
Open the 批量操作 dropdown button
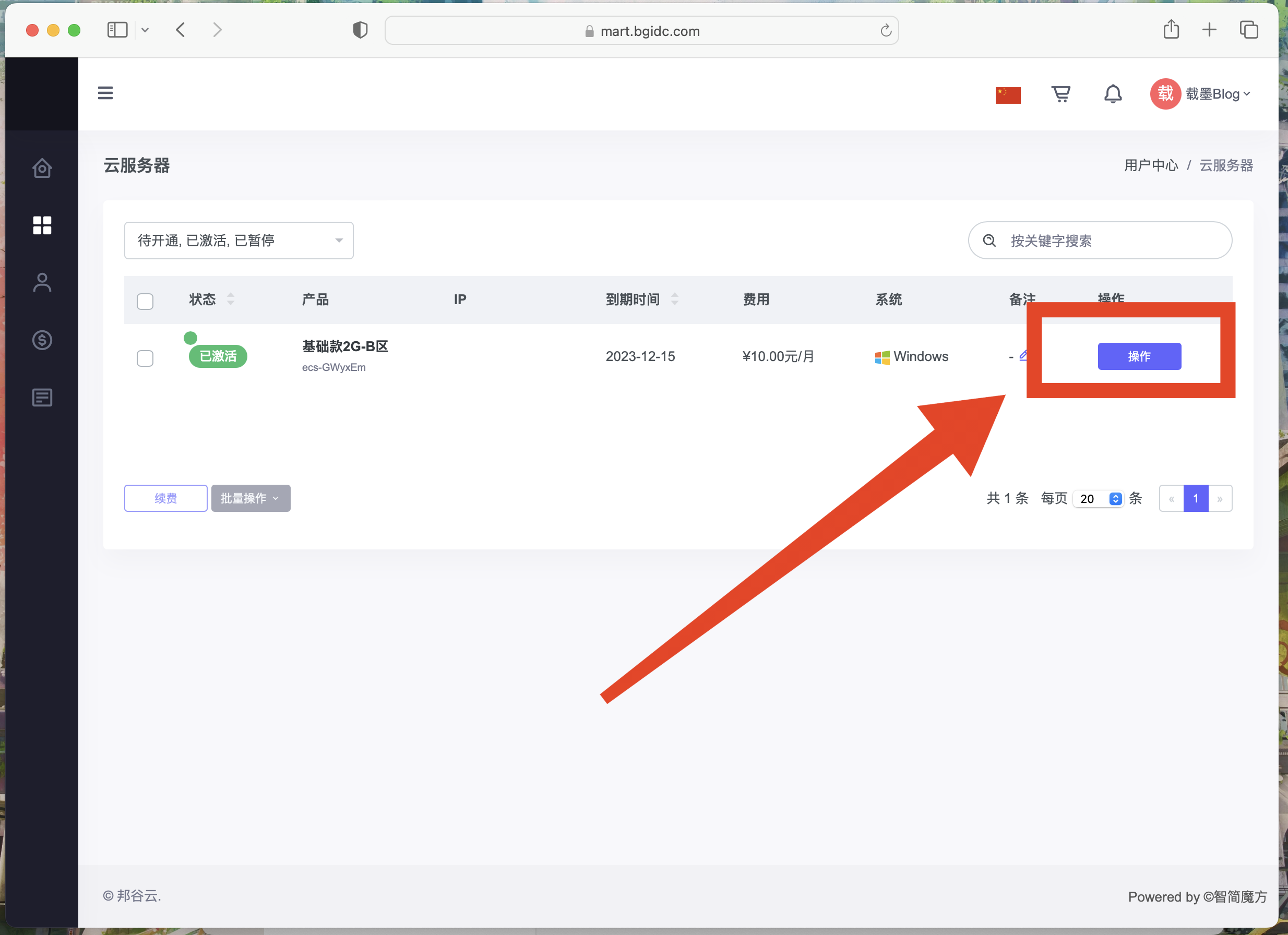[x=251, y=498]
